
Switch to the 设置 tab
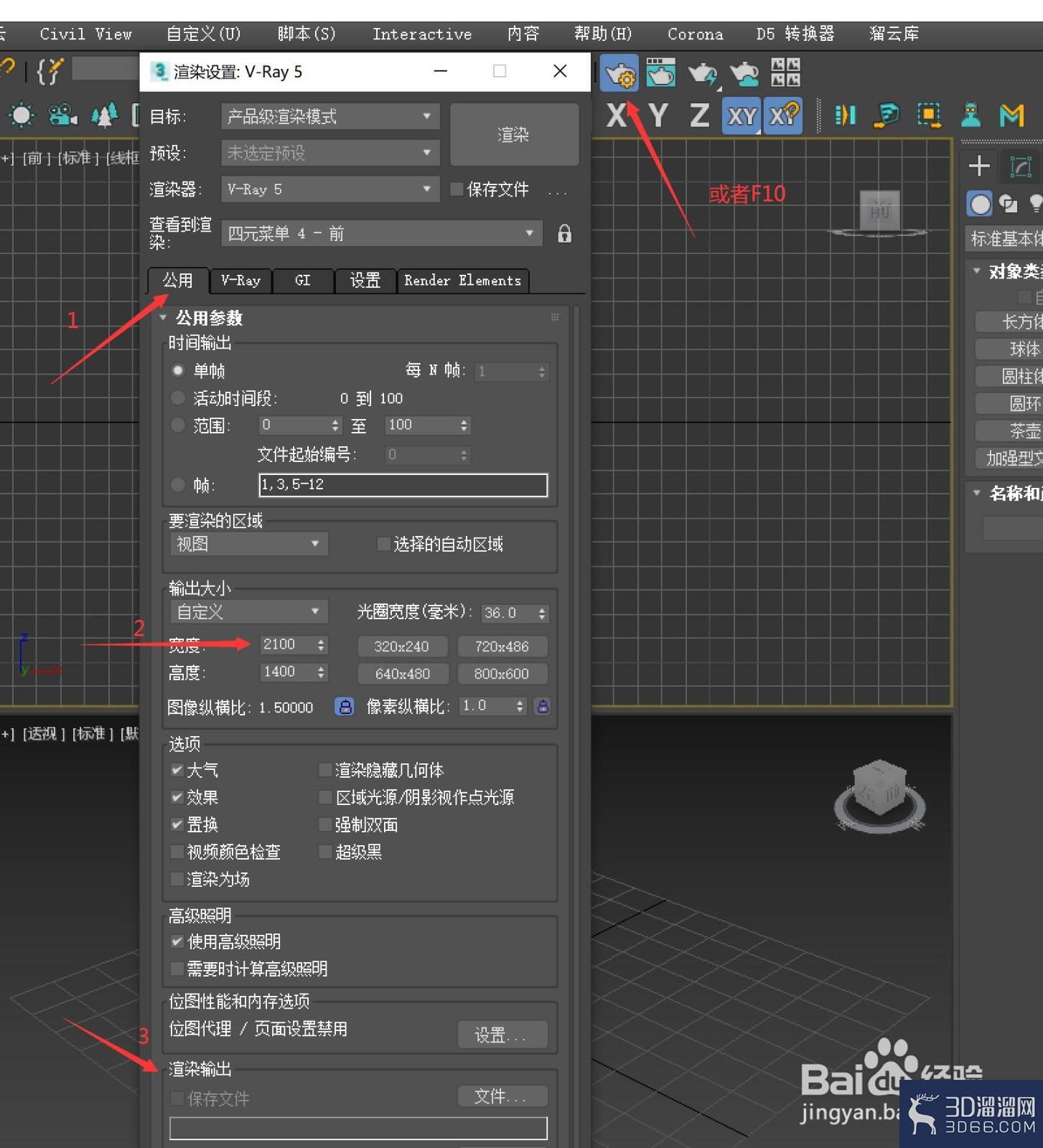365,281
